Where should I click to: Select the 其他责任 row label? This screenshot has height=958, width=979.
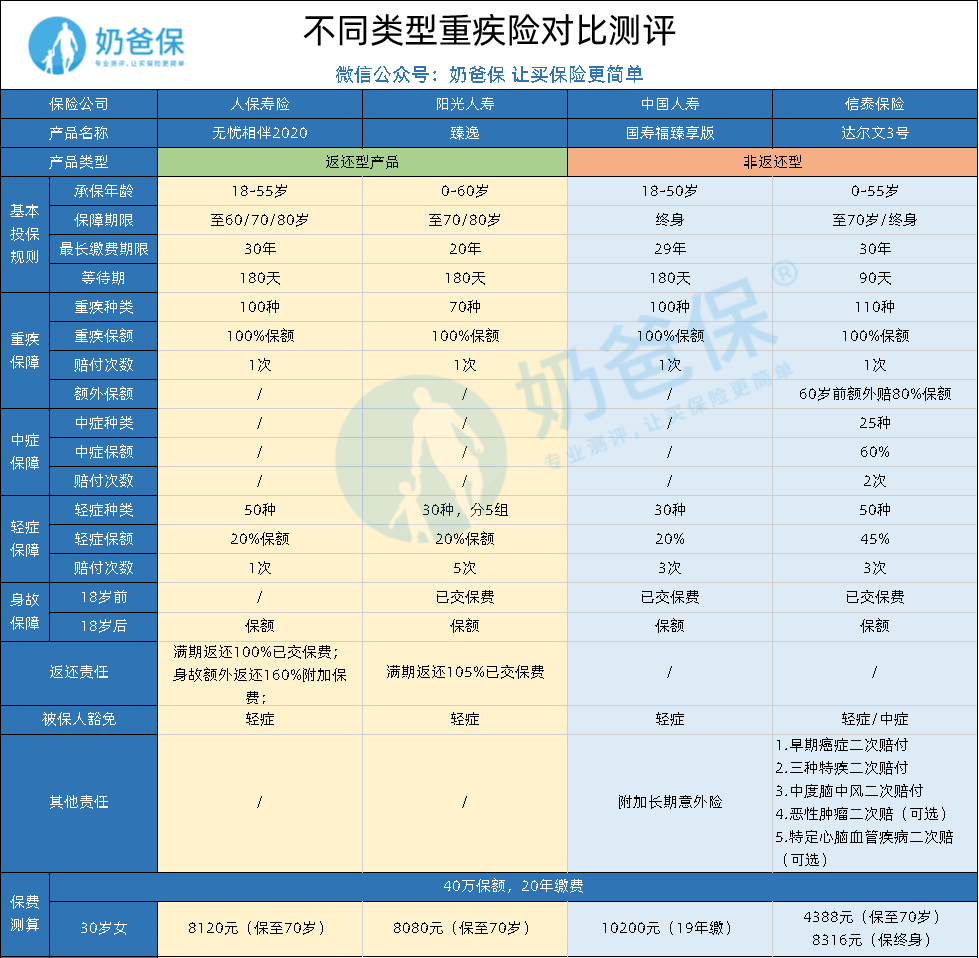click(x=79, y=802)
